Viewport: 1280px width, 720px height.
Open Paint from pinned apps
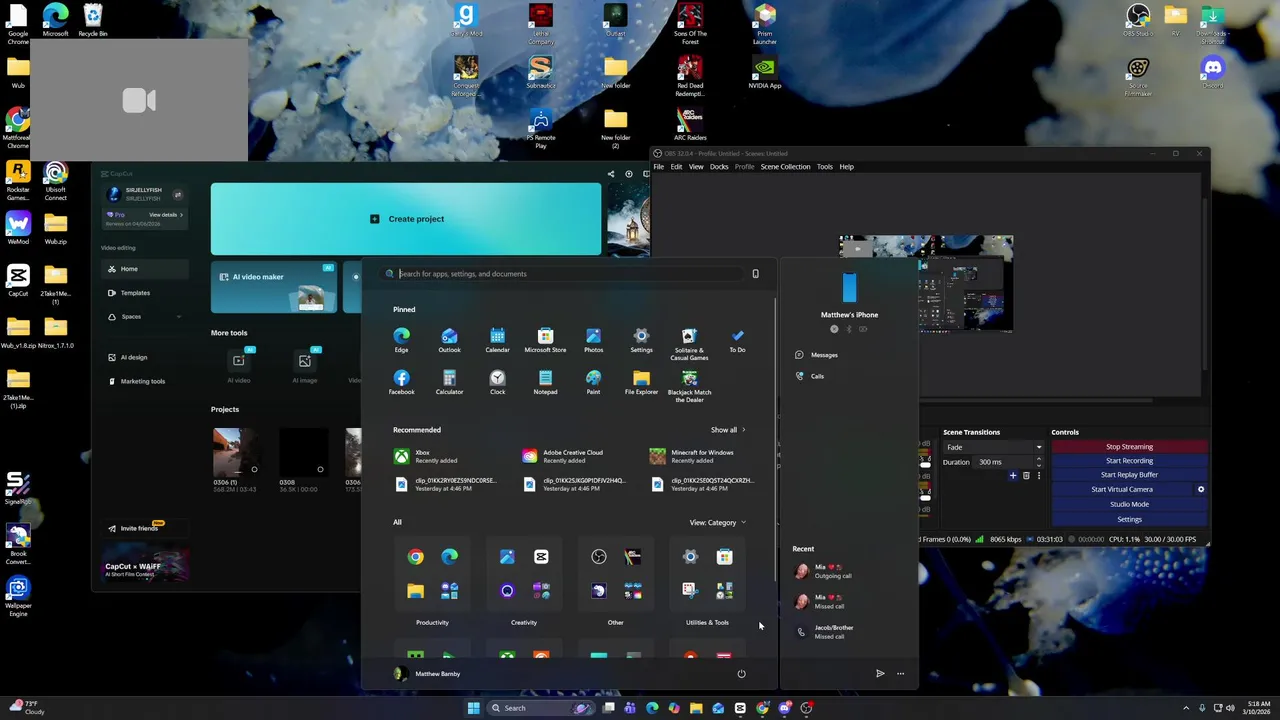[593, 382]
